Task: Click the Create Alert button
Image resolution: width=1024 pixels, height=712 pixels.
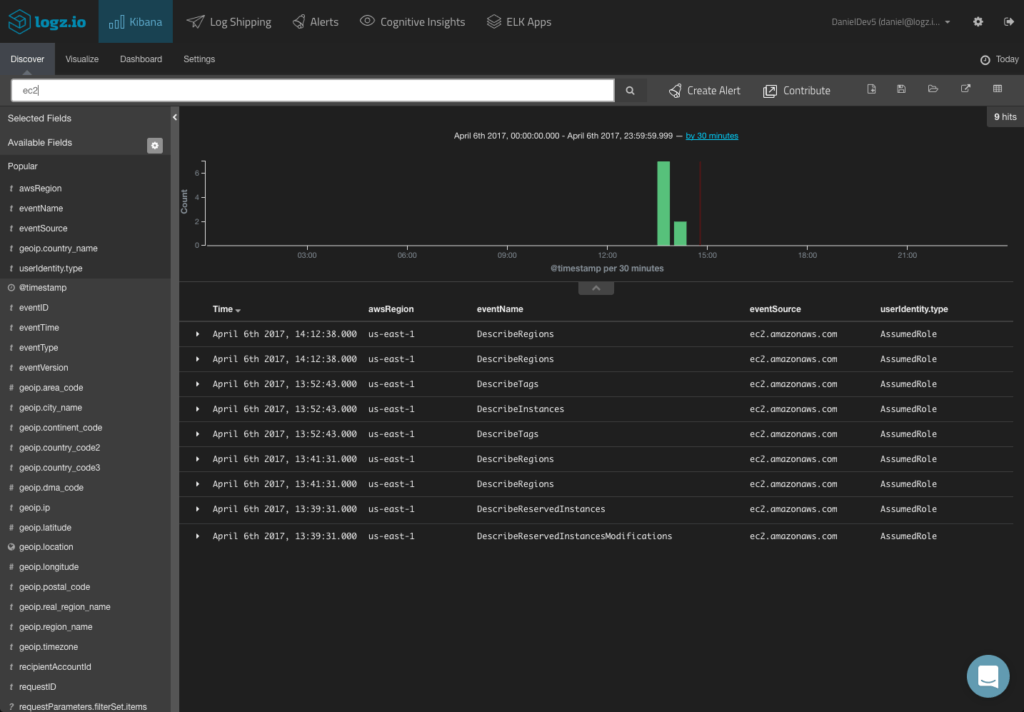Action: (703, 89)
